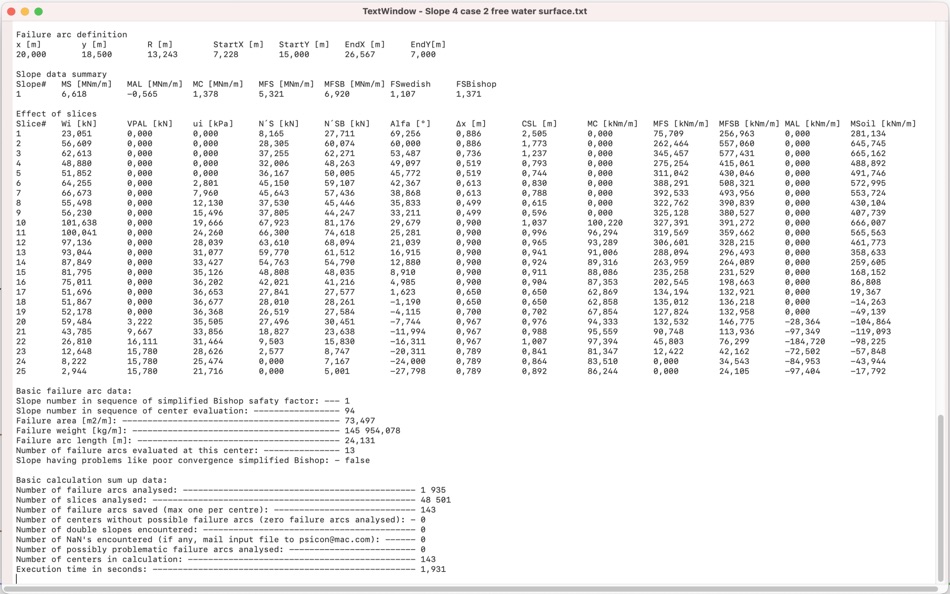The width and height of the screenshot is (950, 594).
Task: Click slice 10 Wi value '101,638'
Action: [x=79, y=222]
